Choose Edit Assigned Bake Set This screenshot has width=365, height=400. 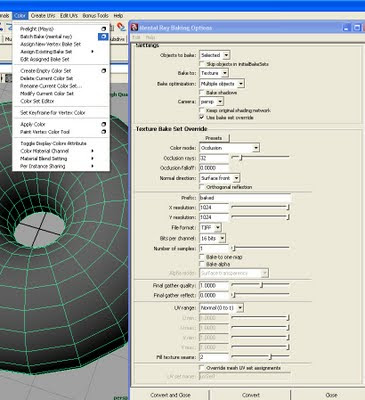pyautogui.click(x=45, y=59)
